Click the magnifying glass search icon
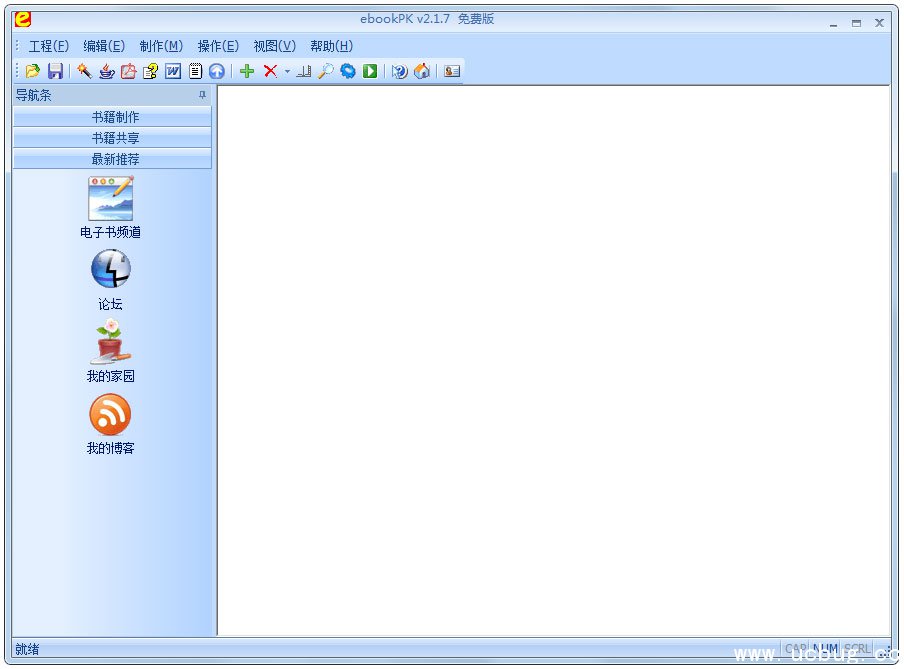This screenshot has height=669, width=904. click(x=326, y=71)
